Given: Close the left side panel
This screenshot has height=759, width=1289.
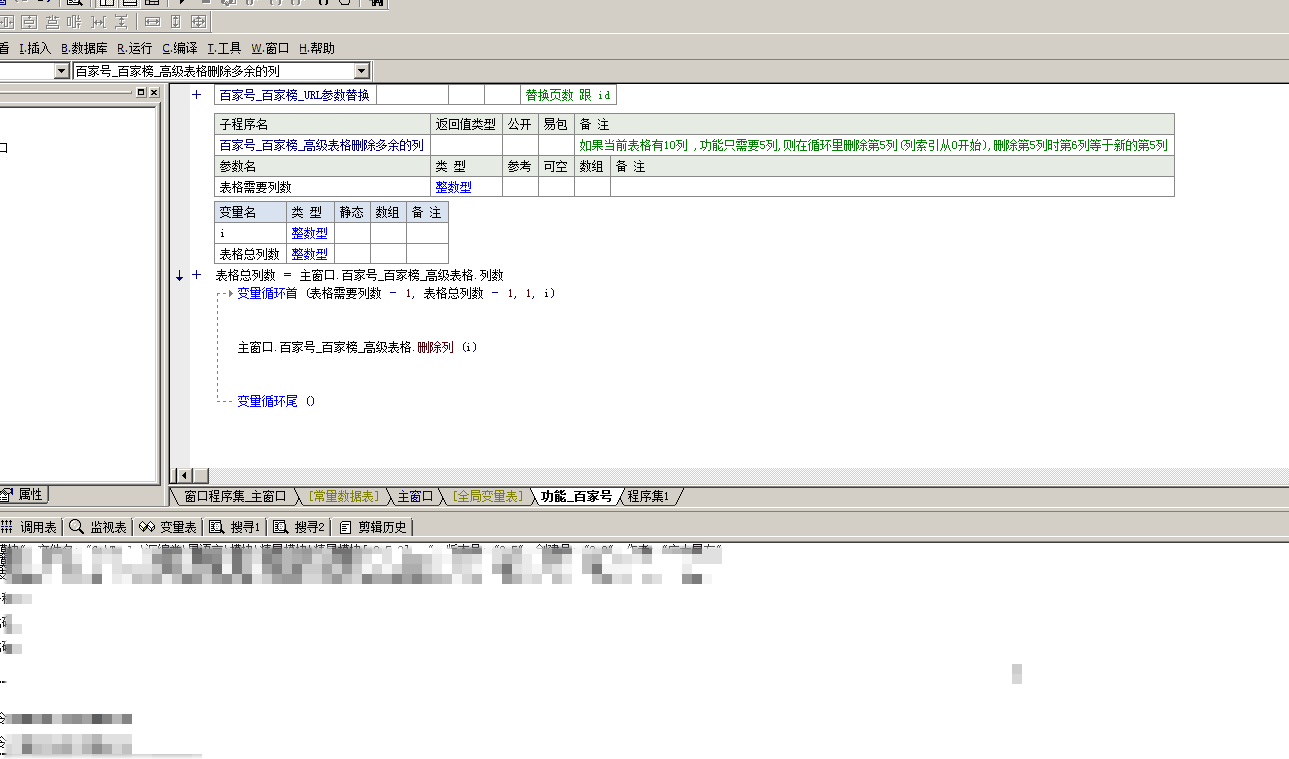Looking at the screenshot, I should point(153,92).
